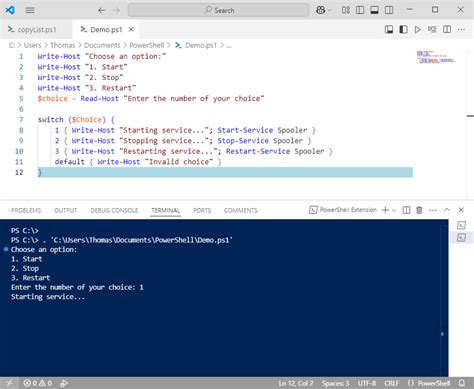
Task: Close the Demo.ps1 tab
Action: [x=131, y=29]
